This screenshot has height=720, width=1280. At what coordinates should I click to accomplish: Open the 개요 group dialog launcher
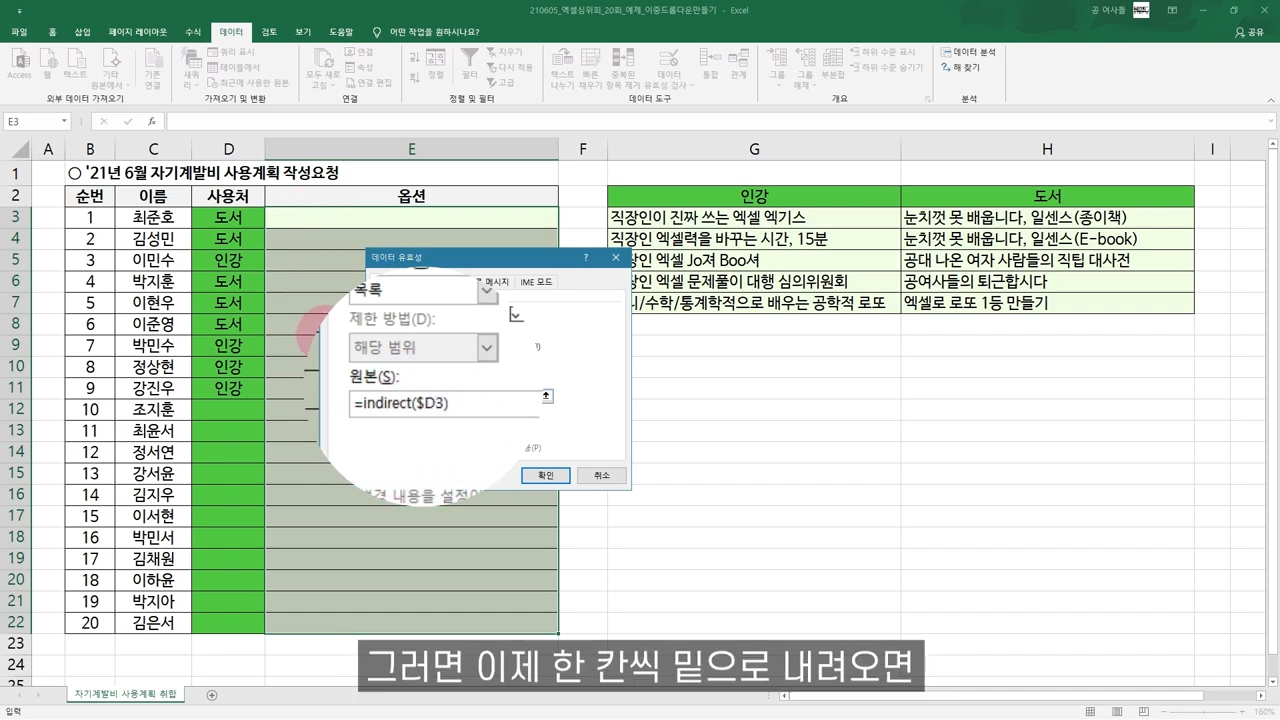click(x=928, y=99)
